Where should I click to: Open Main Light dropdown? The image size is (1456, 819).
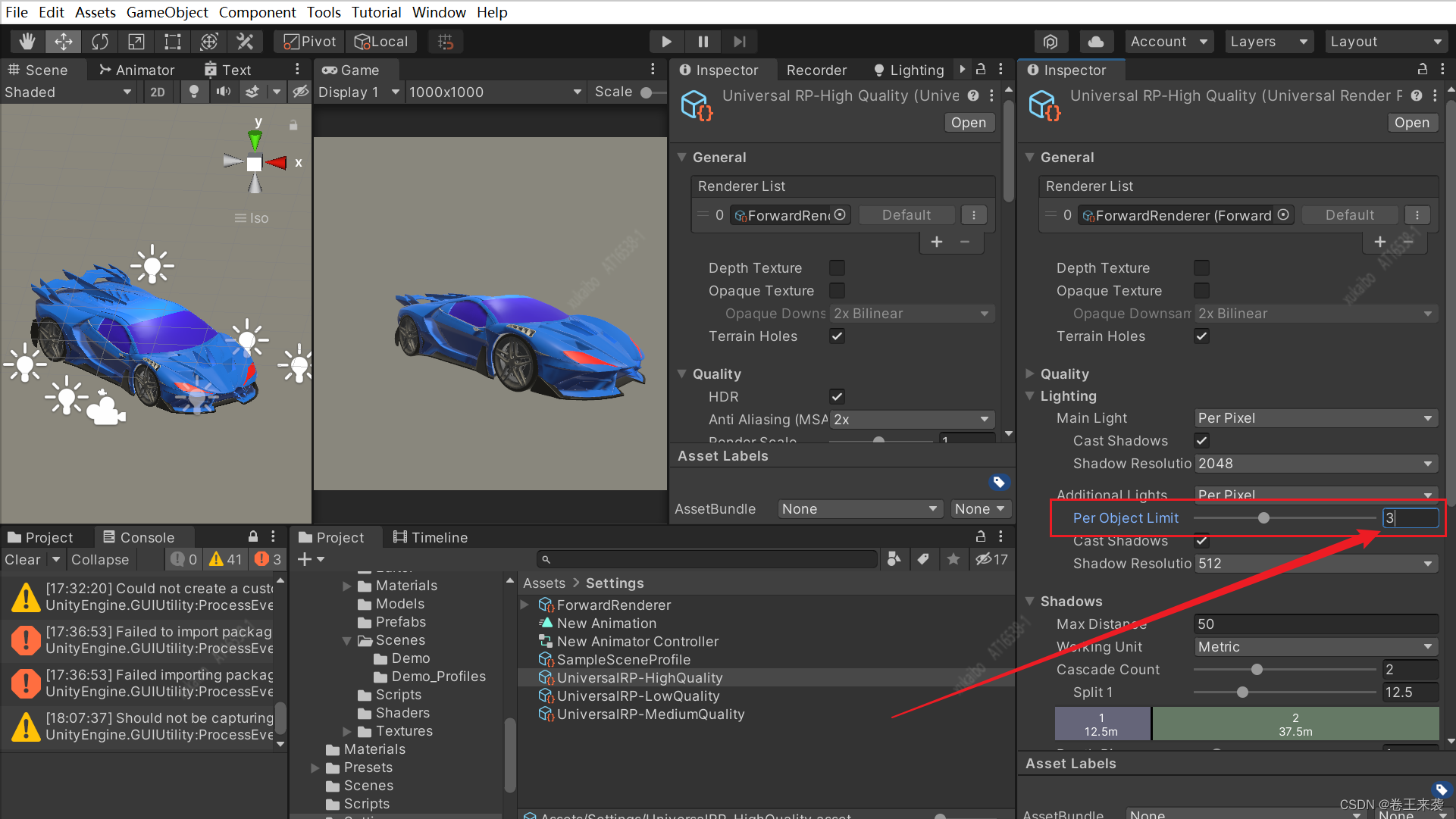1316,418
